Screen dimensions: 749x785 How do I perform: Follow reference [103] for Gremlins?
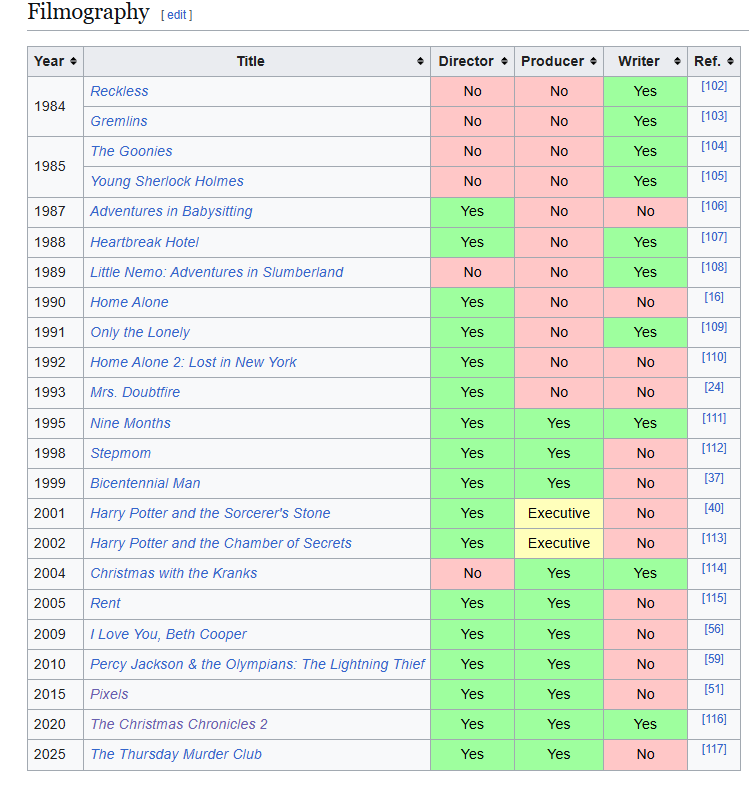[714, 116]
